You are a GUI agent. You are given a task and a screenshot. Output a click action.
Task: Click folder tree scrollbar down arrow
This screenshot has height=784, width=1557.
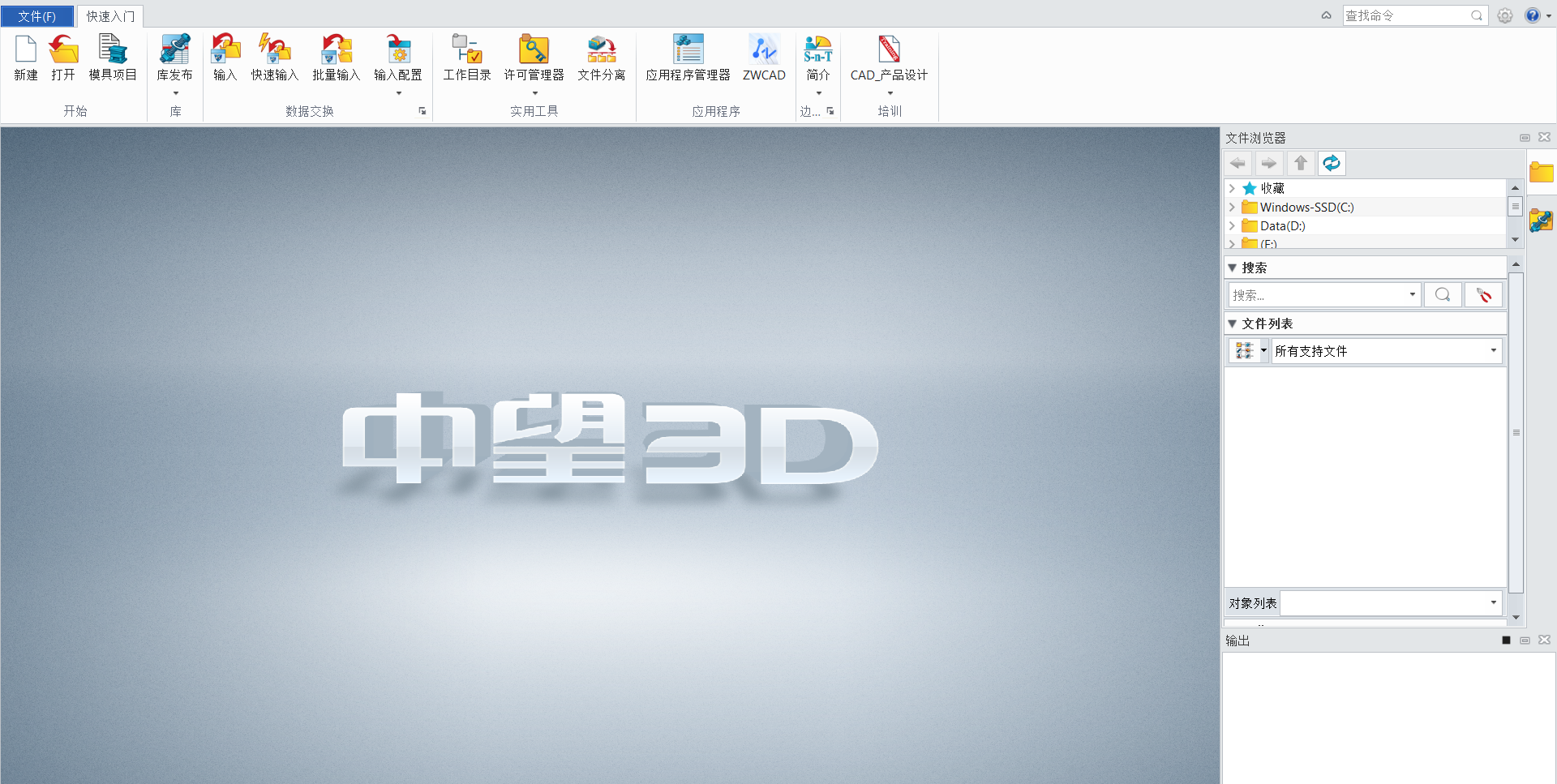[x=1515, y=240]
